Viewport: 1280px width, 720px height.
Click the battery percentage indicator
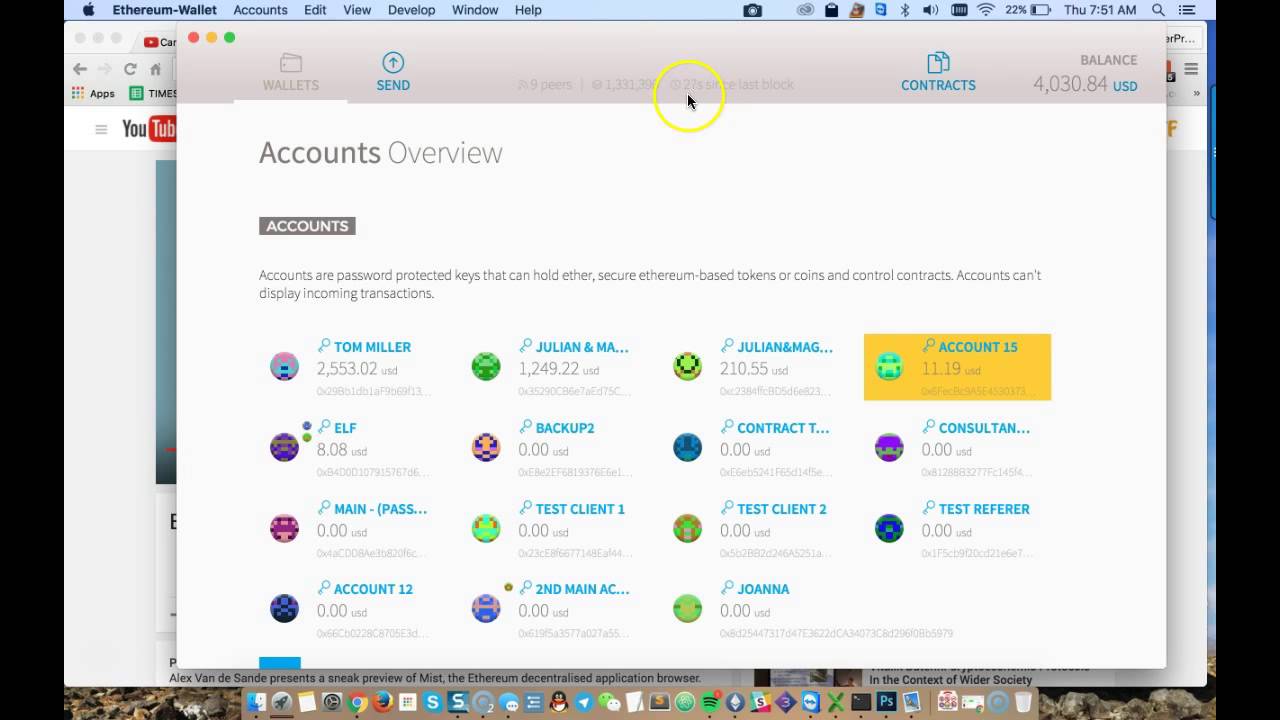[1016, 10]
